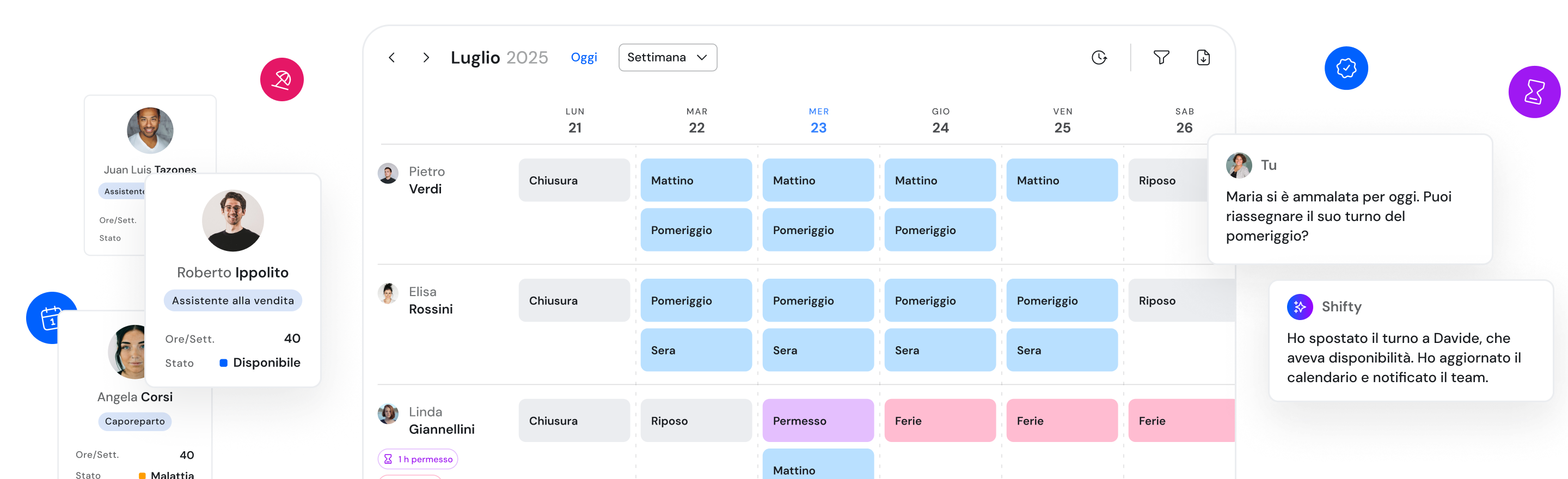Click Pietro Verdi's Monday Chiusura block

point(573,180)
